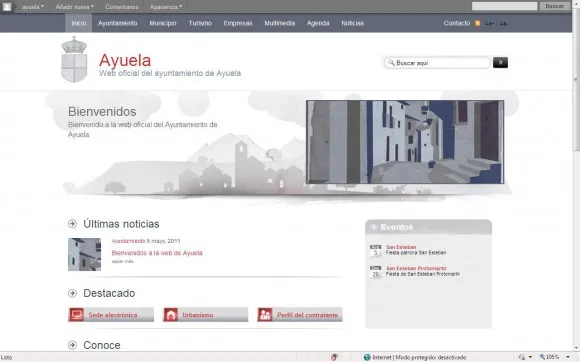Open the Turismo navigation item

200,23
